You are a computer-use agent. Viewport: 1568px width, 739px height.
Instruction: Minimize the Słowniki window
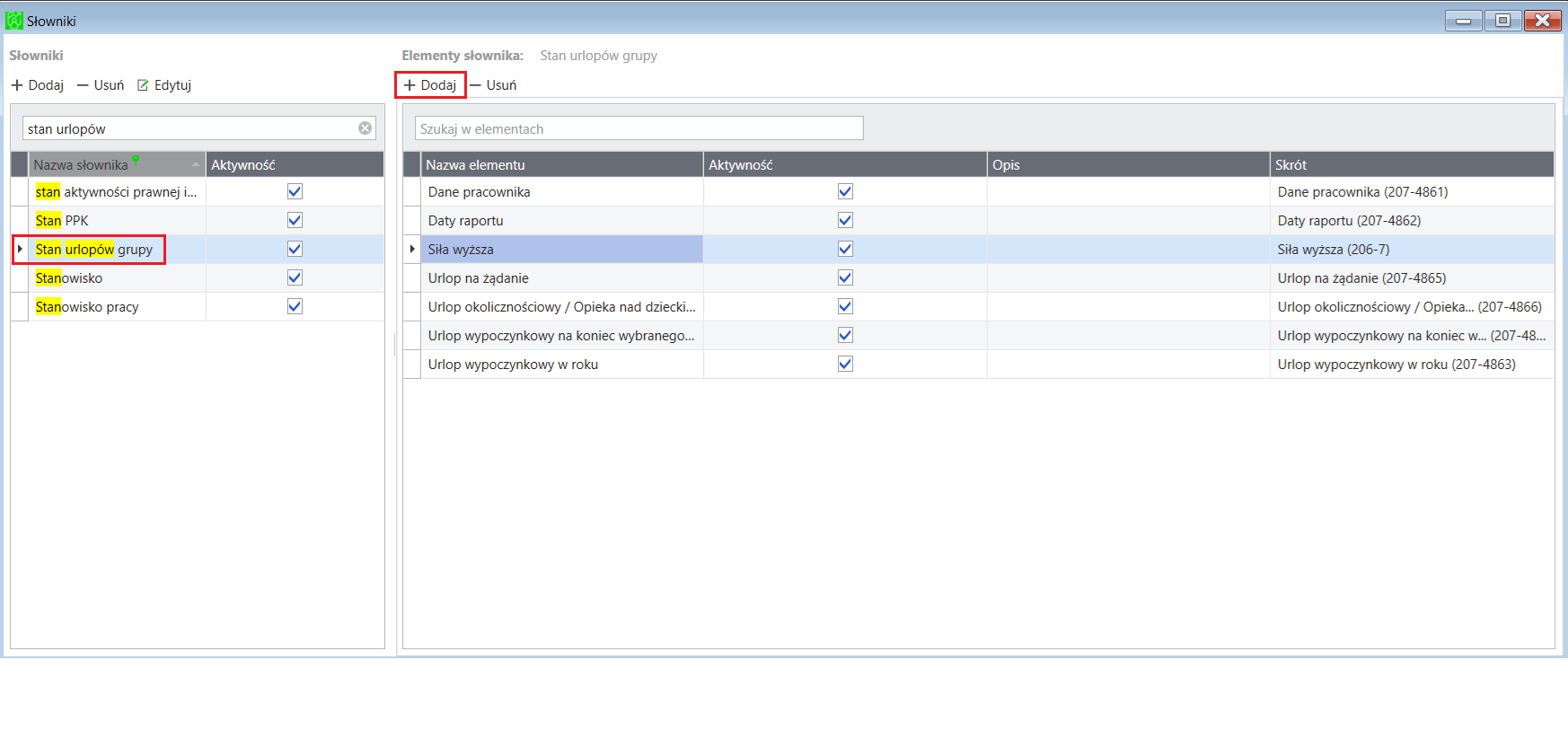point(1463,20)
